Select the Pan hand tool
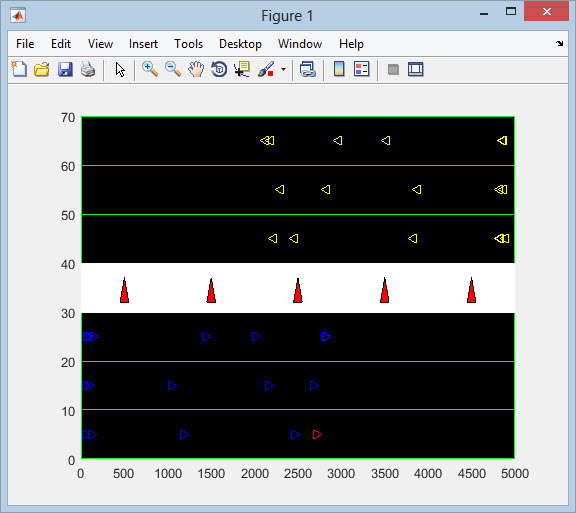Viewport: 576px width, 513px height. pyautogui.click(x=196, y=69)
